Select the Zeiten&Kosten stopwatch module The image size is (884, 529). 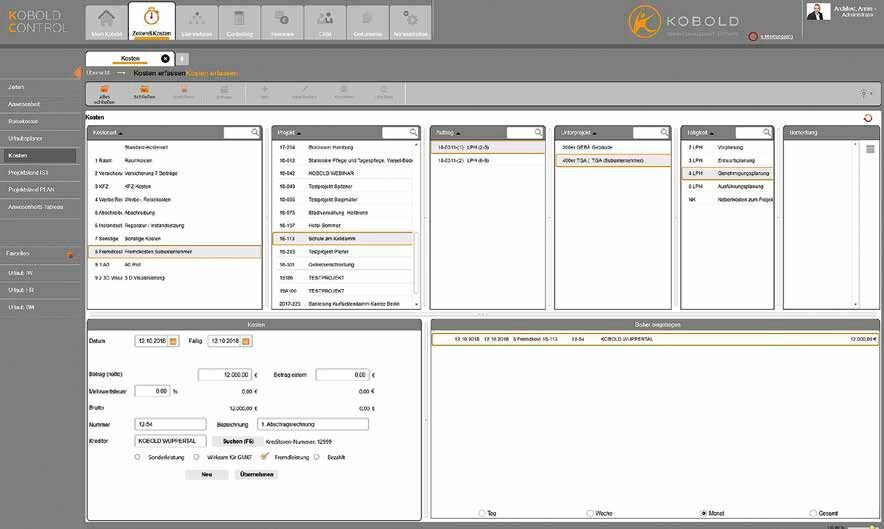pos(151,21)
